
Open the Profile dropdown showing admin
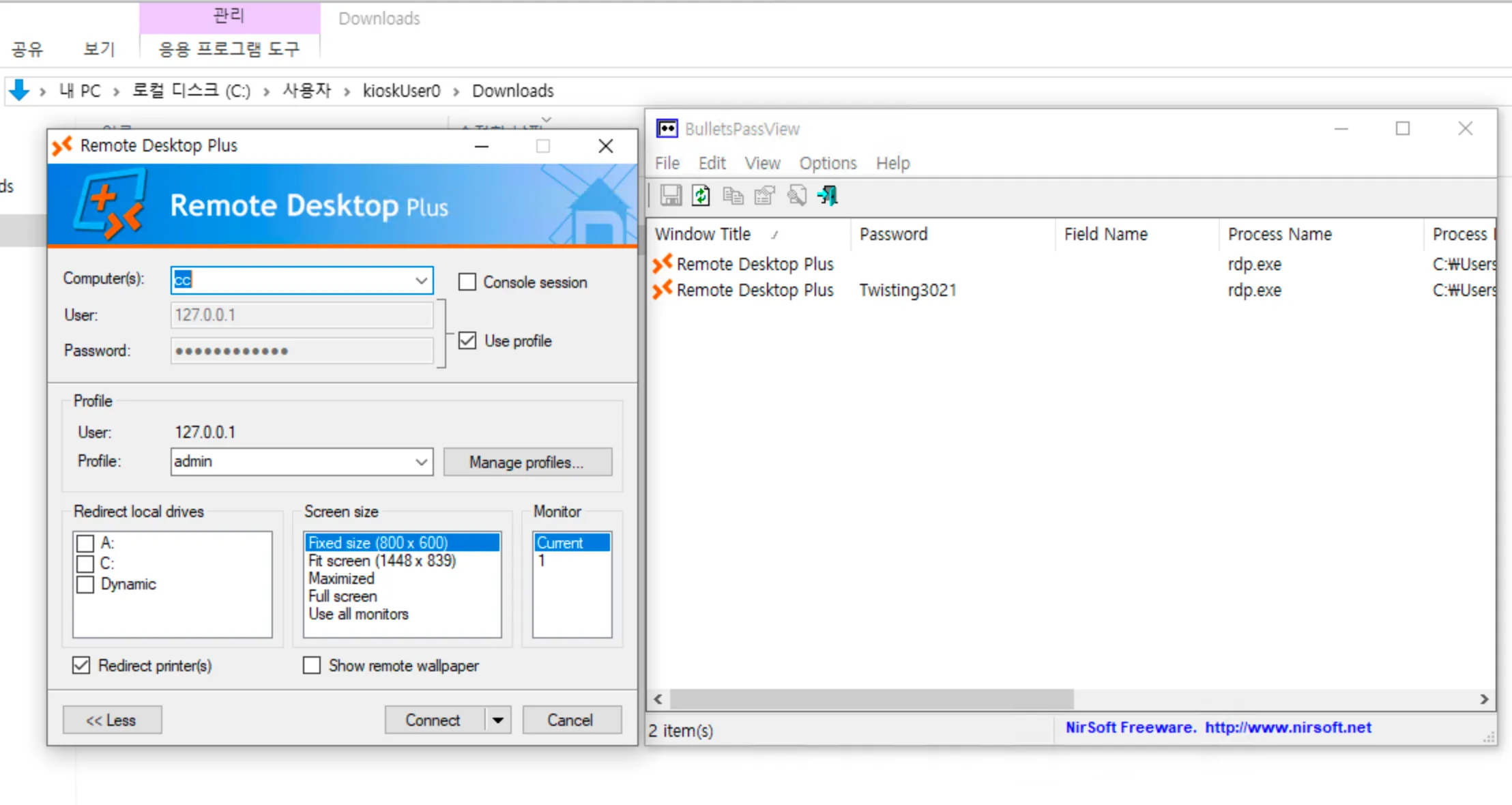pyautogui.click(x=422, y=462)
